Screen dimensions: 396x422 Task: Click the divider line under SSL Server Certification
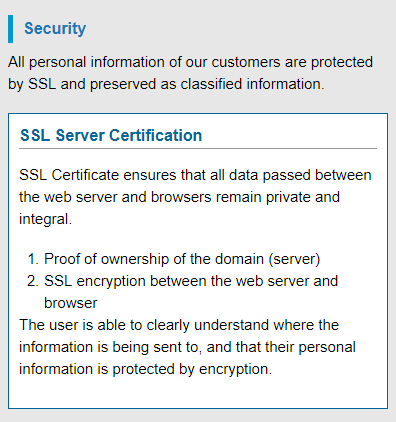[198, 148]
